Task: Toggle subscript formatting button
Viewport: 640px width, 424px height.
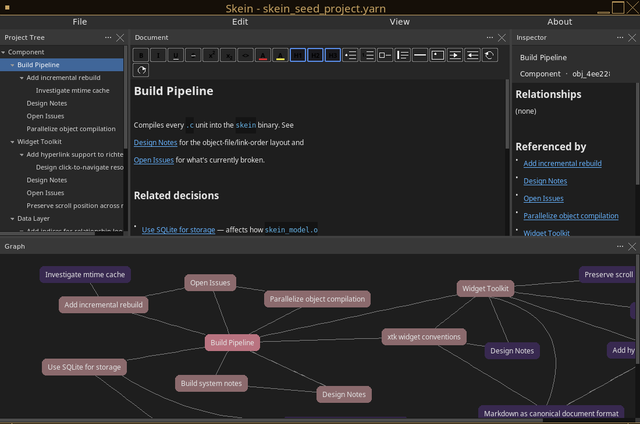Action: (228, 55)
